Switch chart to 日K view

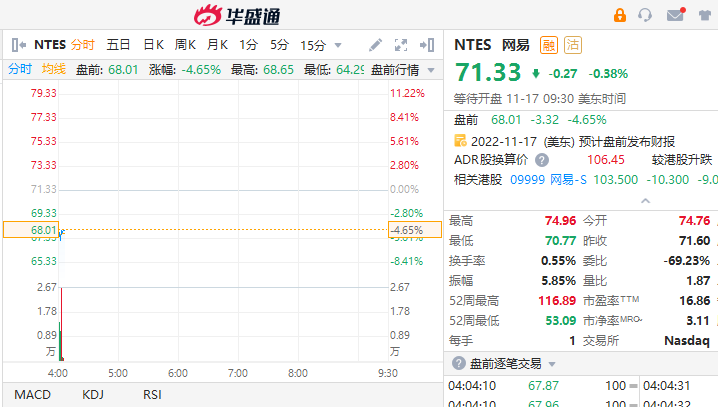153,45
